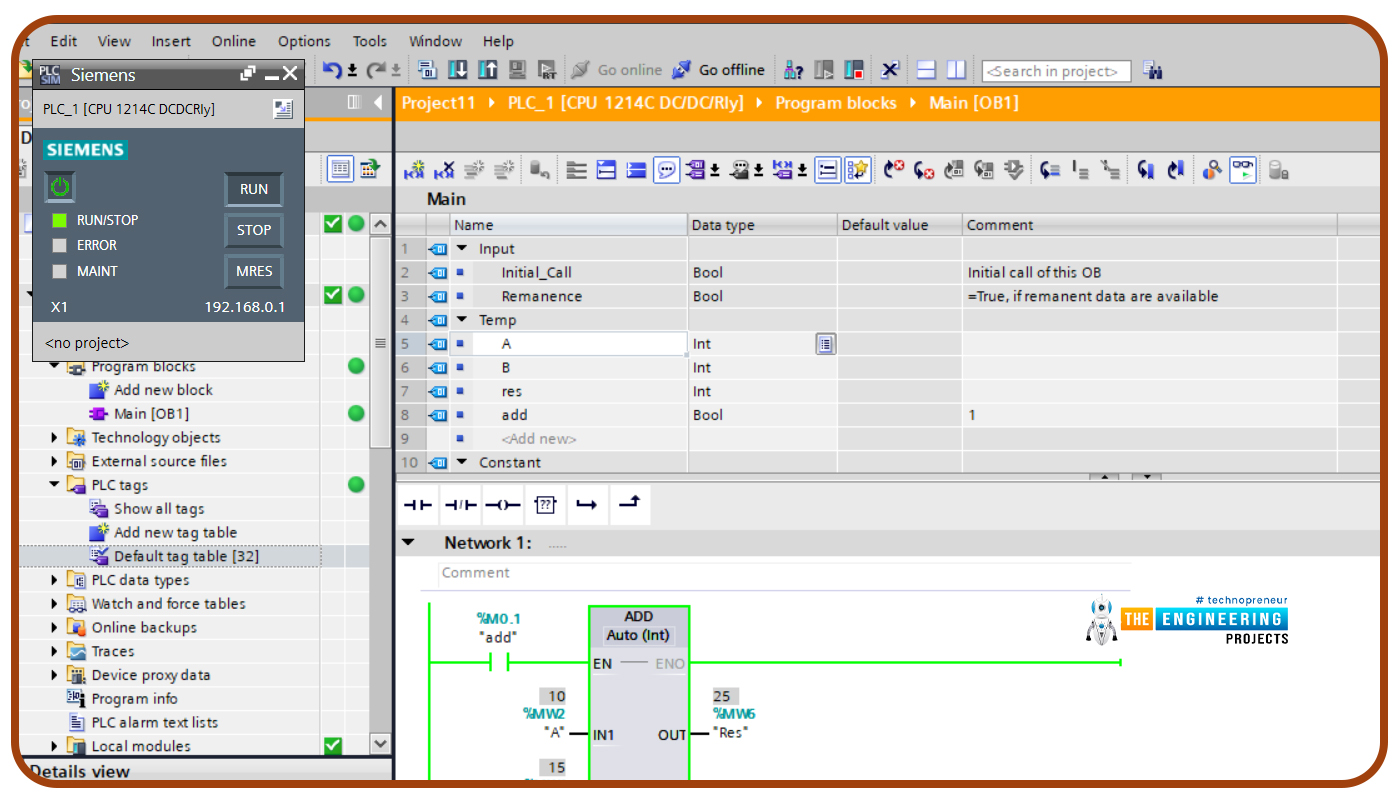Collapse the PLC tags folder
Image resolution: width=1394 pixels, height=796 pixels.
[54, 485]
